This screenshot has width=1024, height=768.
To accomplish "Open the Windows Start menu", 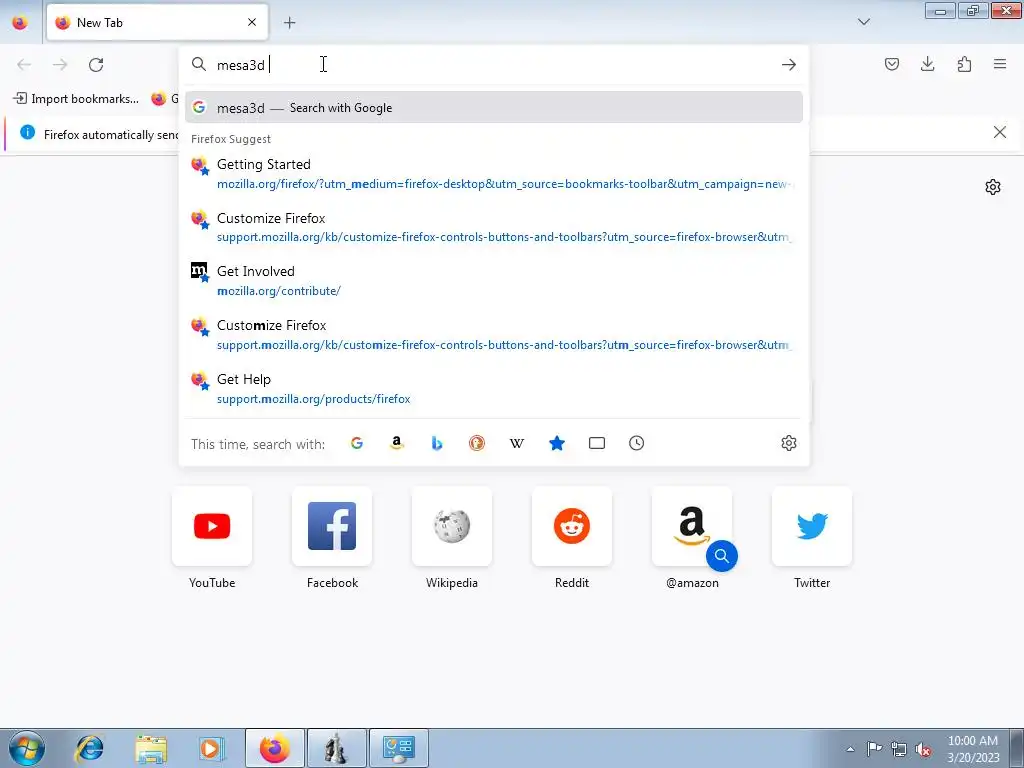I will tap(27, 748).
